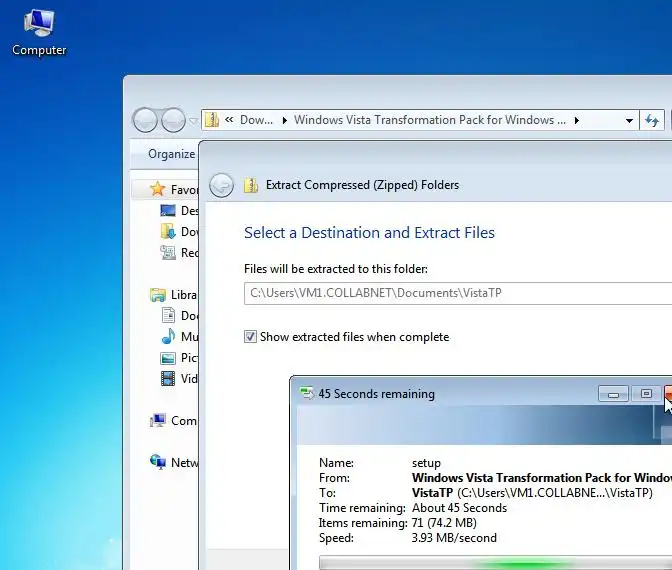Minimize the 45 Seconds remaining dialog

[613, 394]
